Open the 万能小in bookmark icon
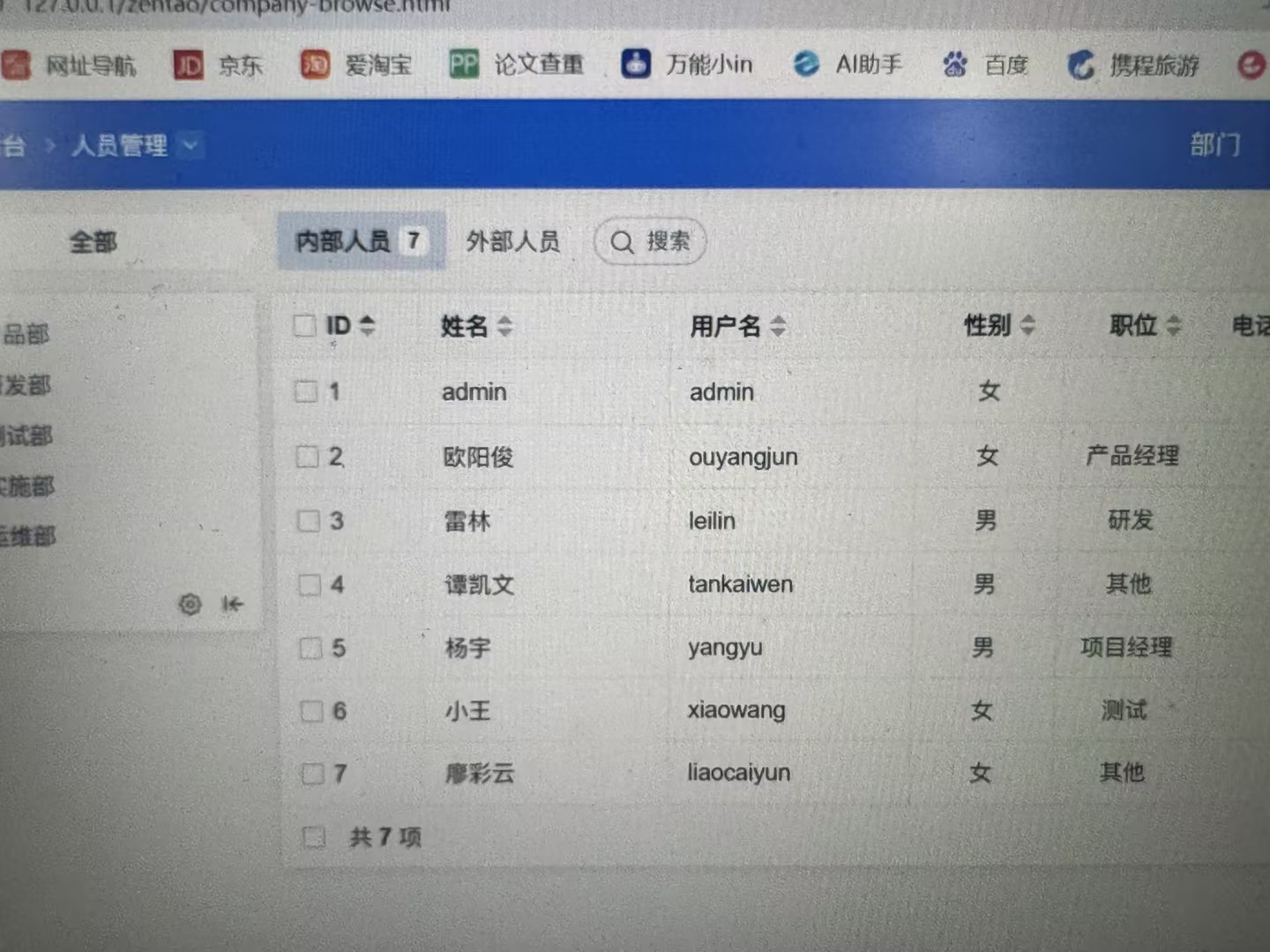Viewport: 1270px width, 952px height. coord(636,63)
